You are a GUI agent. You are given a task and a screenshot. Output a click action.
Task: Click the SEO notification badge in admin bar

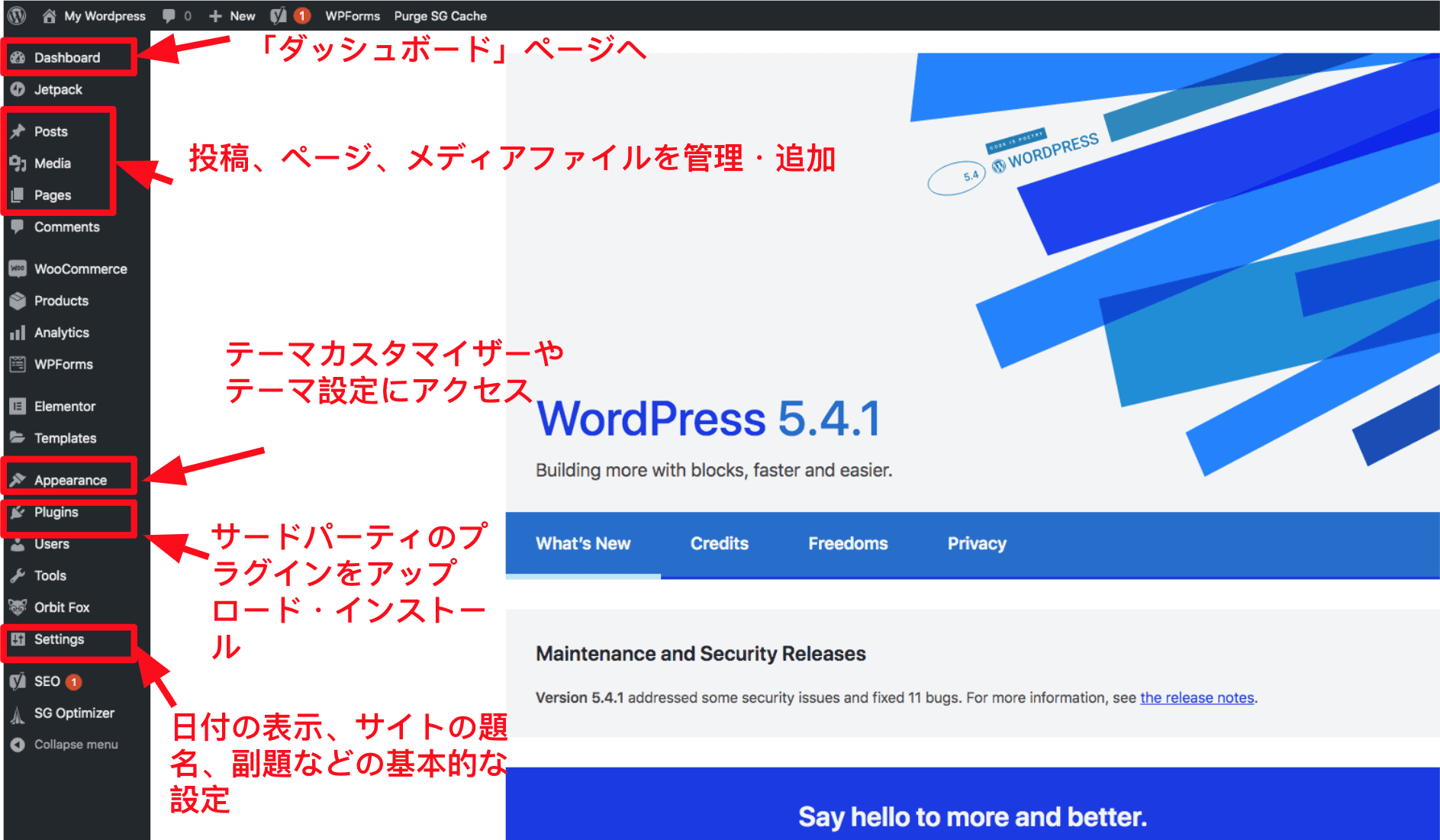[x=302, y=15]
